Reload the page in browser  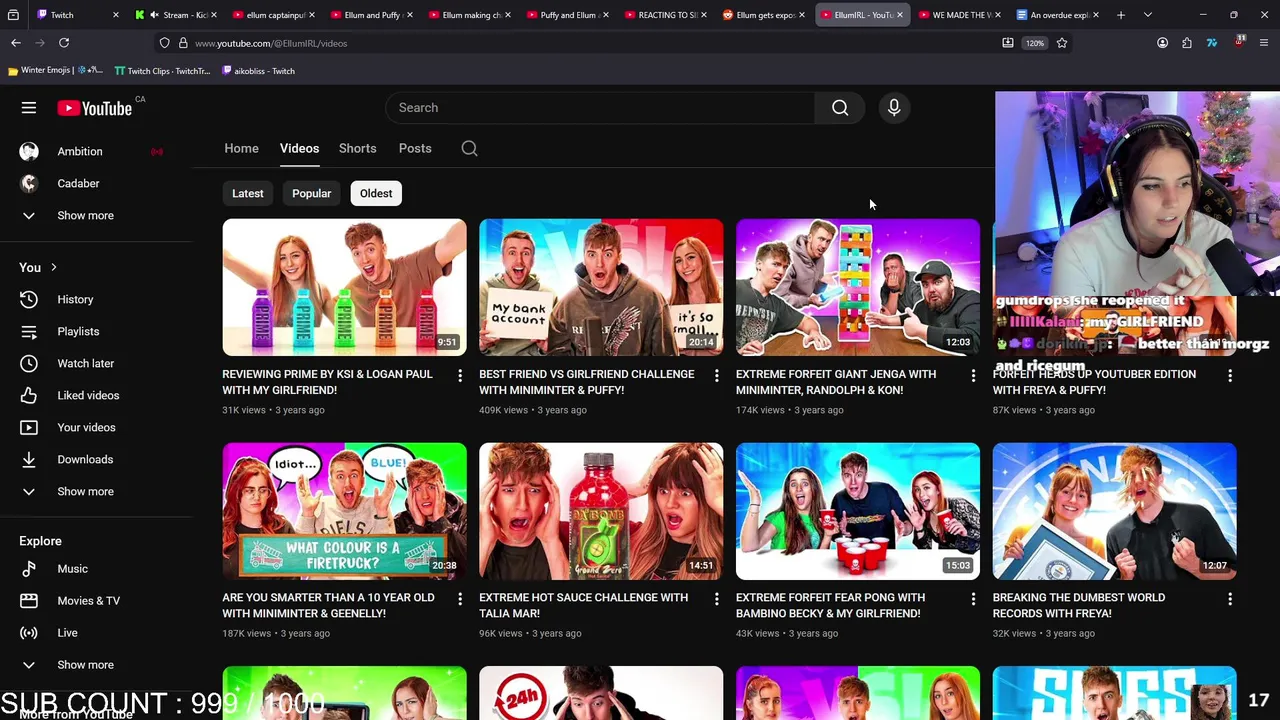pos(64,43)
